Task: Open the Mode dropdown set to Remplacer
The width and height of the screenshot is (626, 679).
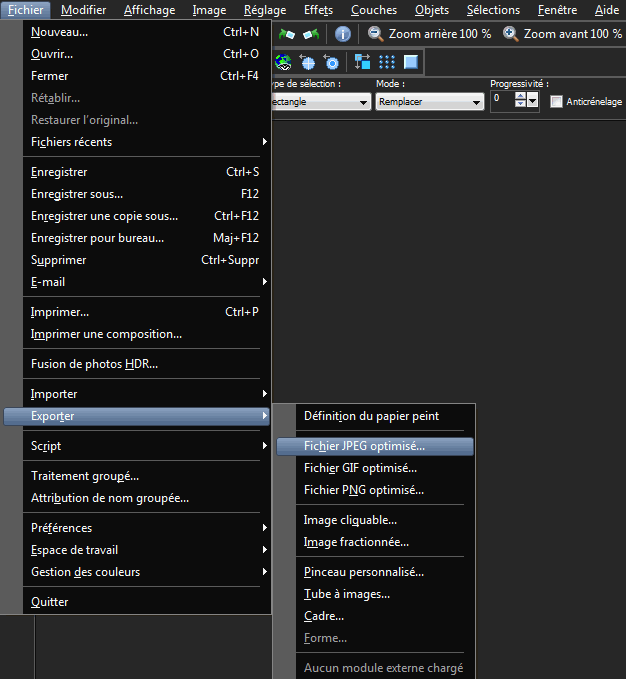Action: (x=429, y=102)
